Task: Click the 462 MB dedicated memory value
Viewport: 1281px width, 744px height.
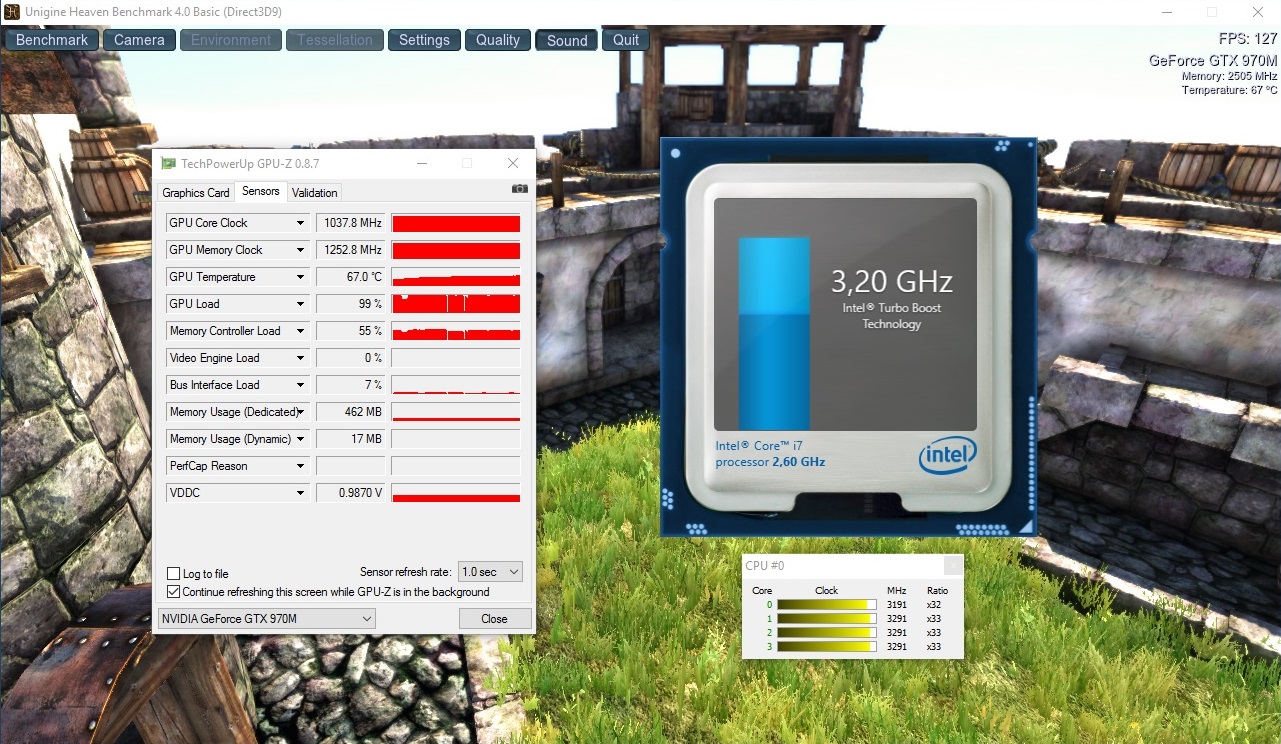Action: point(350,412)
